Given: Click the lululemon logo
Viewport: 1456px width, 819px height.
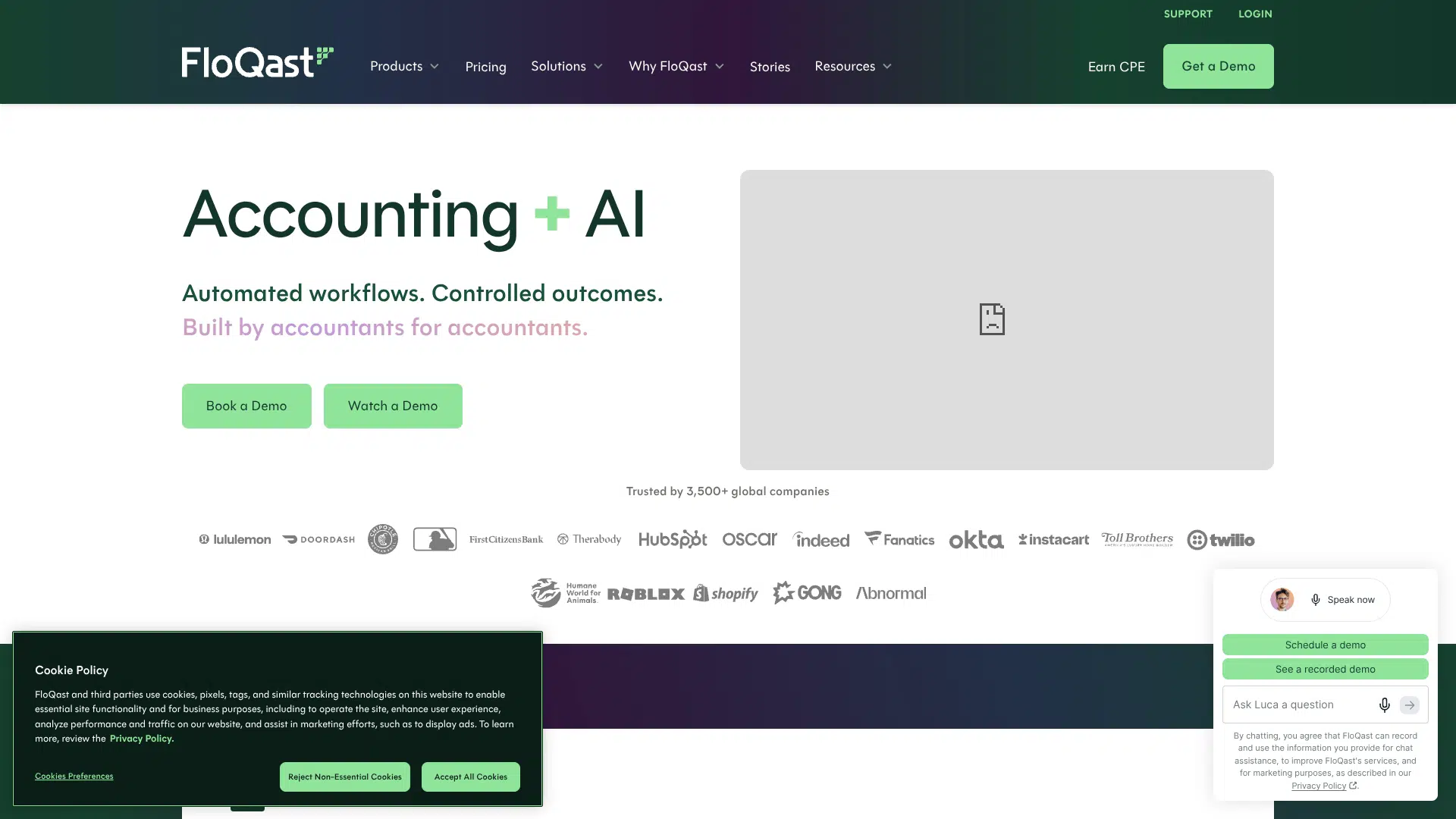Looking at the screenshot, I should click(235, 539).
